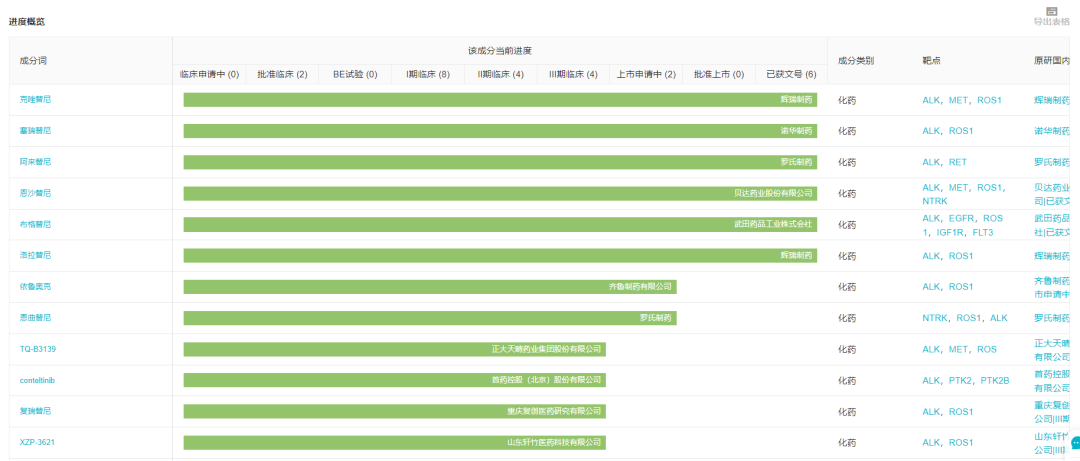Click the 该成分当前进度 column header

tap(499, 50)
